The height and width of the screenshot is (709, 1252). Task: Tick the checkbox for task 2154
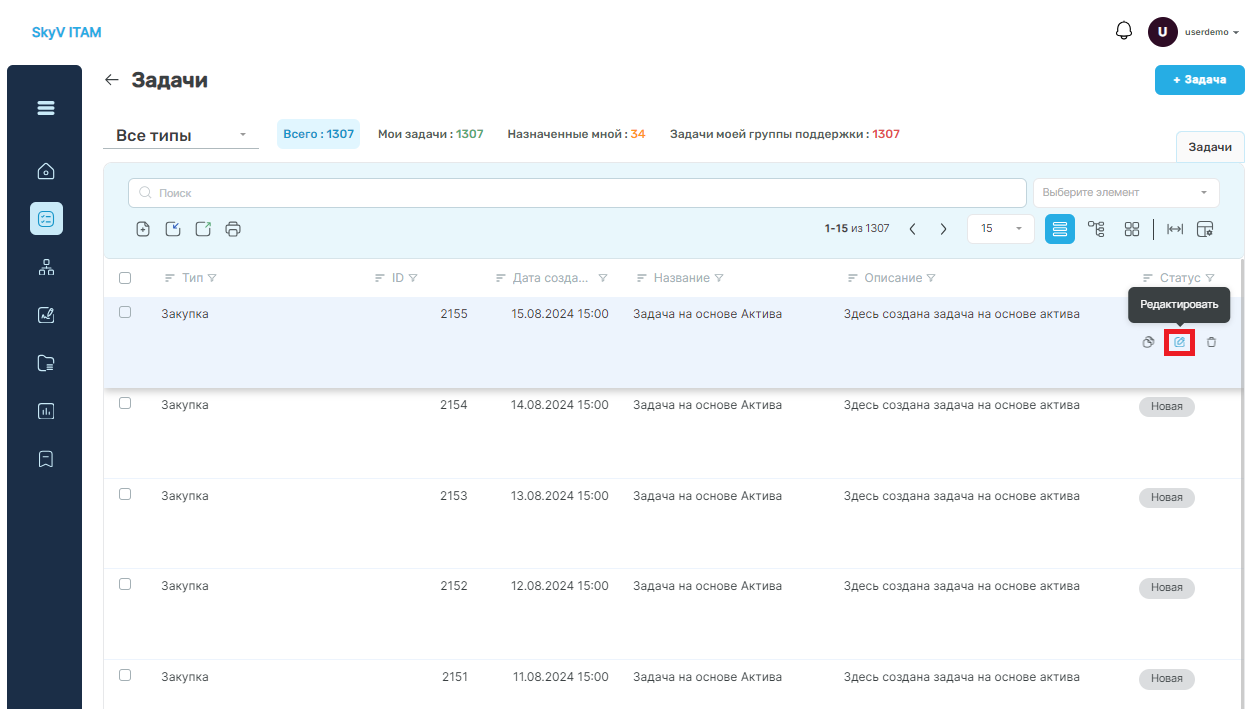pyautogui.click(x=125, y=403)
